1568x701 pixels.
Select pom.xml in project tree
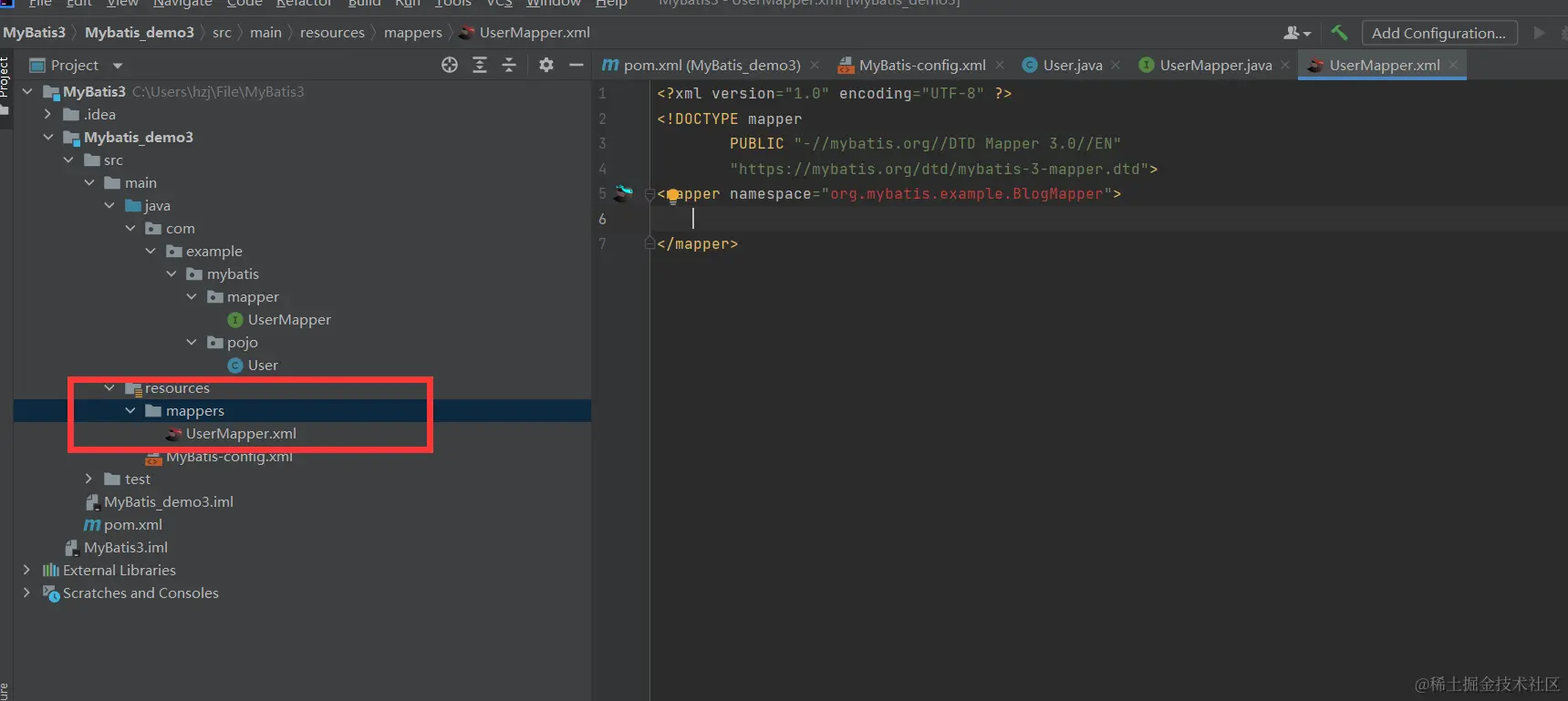(x=123, y=524)
